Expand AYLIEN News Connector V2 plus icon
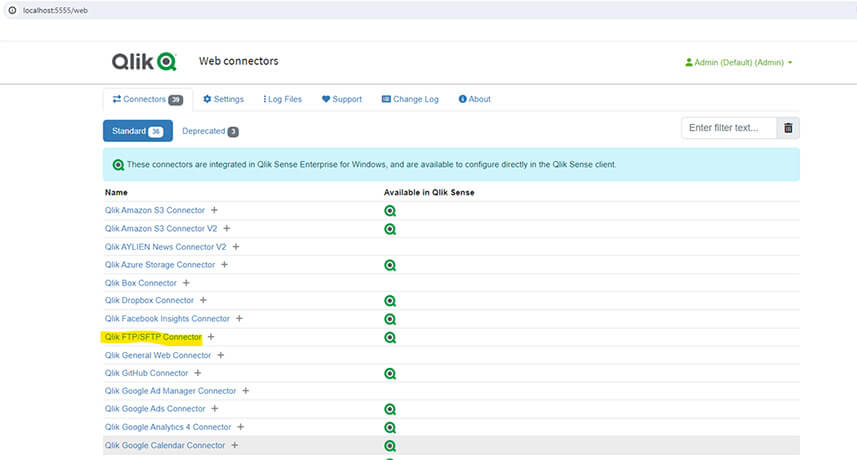The width and height of the screenshot is (857, 460). [x=236, y=247]
